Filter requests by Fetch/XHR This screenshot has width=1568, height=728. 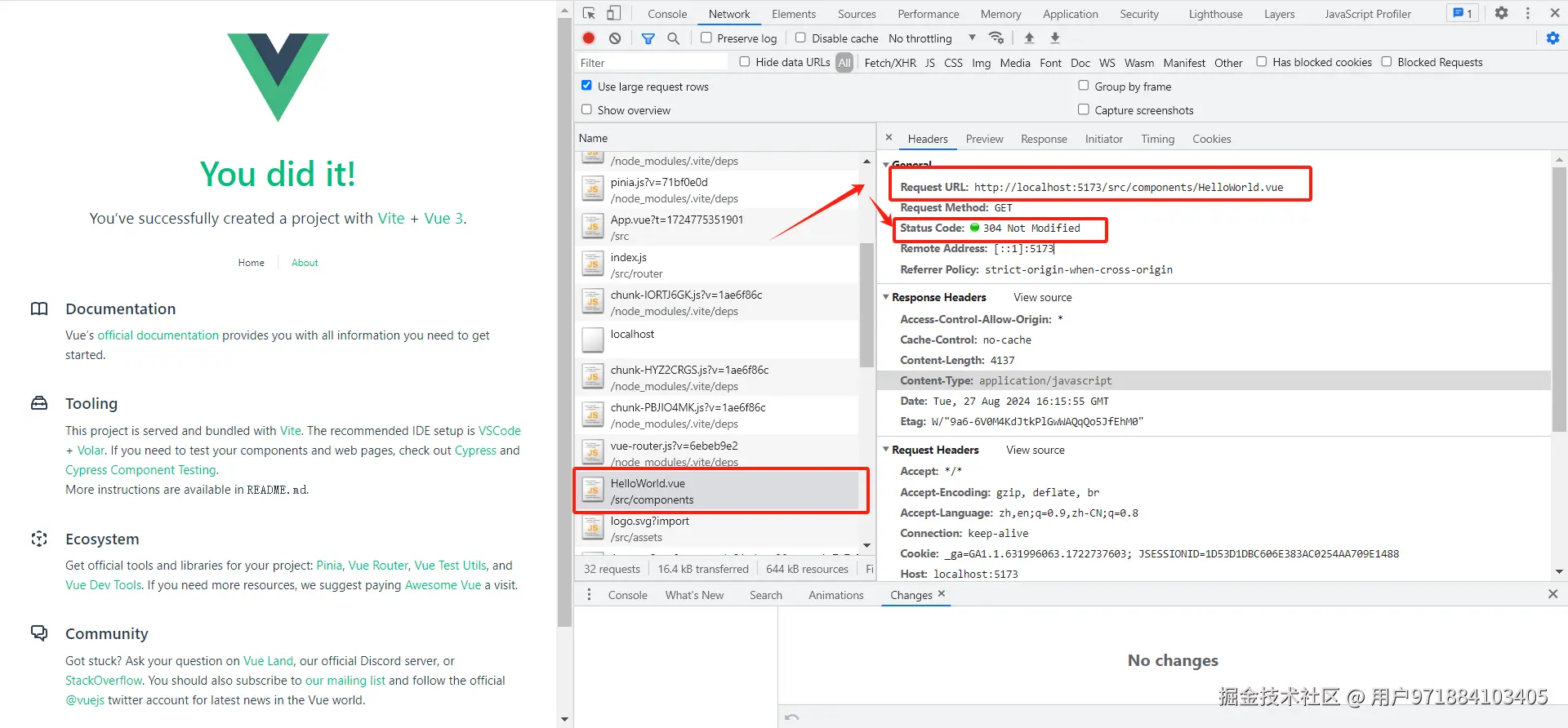pos(890,63)
